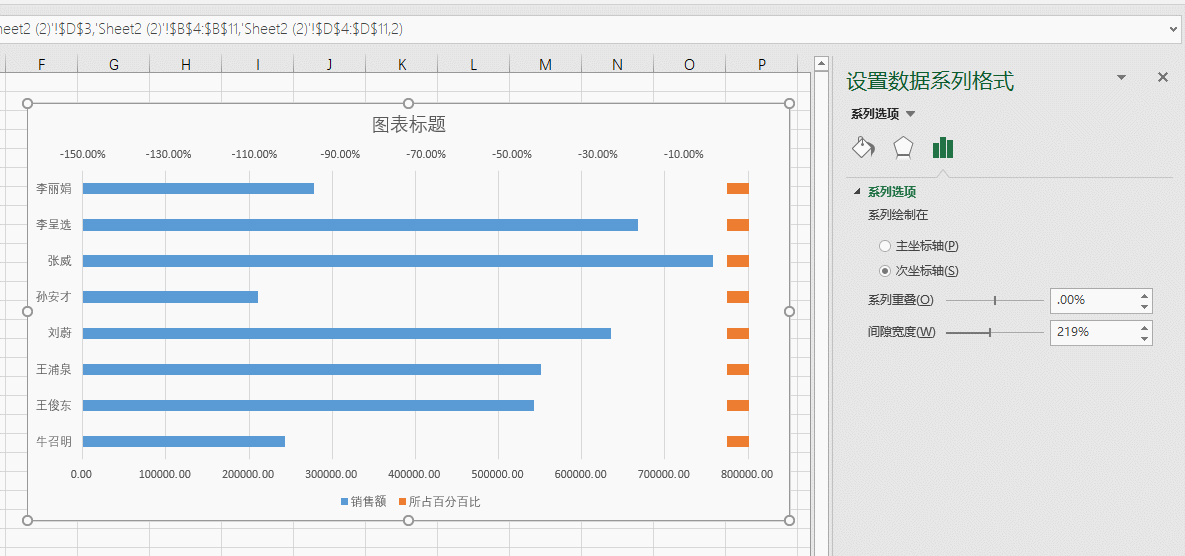Open the task pane options dropdown arrow

pyautogui.click(x=1122, y=77)
